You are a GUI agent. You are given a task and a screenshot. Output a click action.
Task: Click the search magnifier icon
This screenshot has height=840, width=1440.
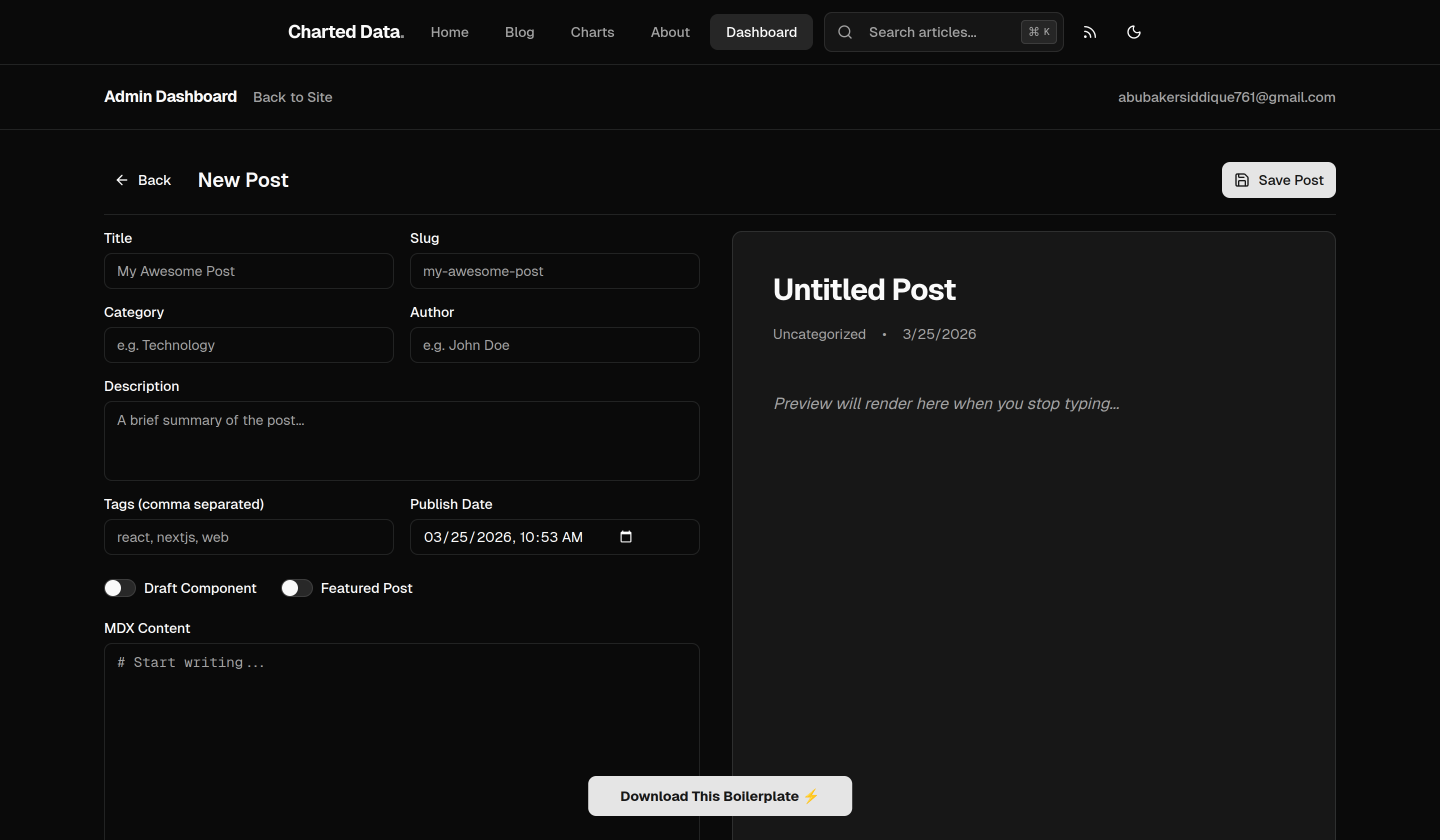pyautogui.click(x=844, y=32)
